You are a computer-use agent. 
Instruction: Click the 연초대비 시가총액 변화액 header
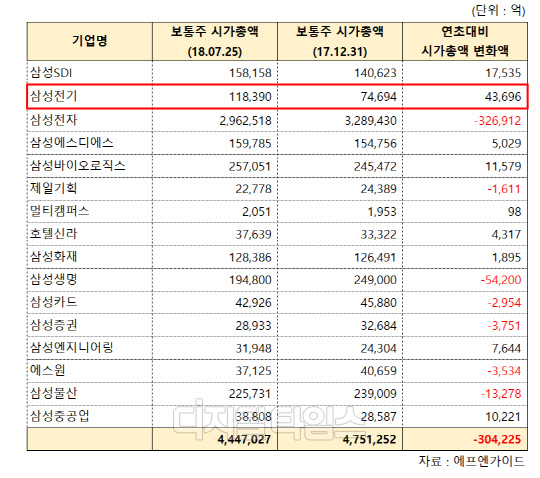coord(465,41)
